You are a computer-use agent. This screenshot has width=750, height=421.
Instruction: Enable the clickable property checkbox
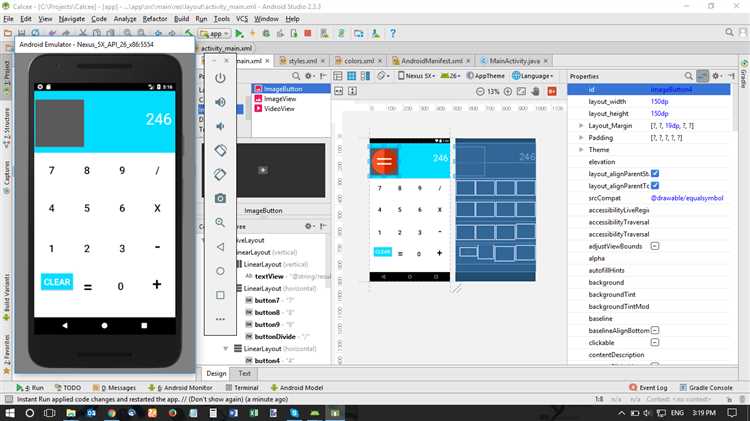(x=655, y=341)
